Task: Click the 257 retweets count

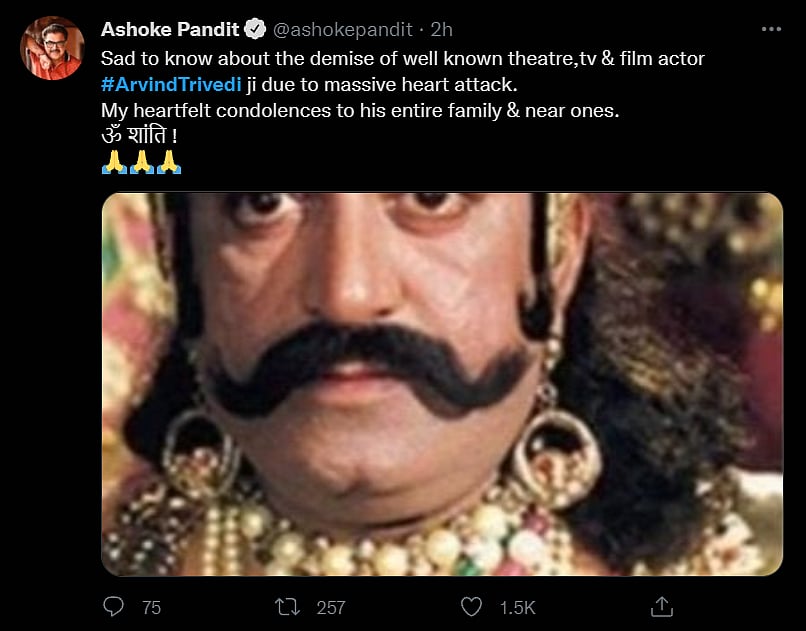Action: click(x=330, y=606)
